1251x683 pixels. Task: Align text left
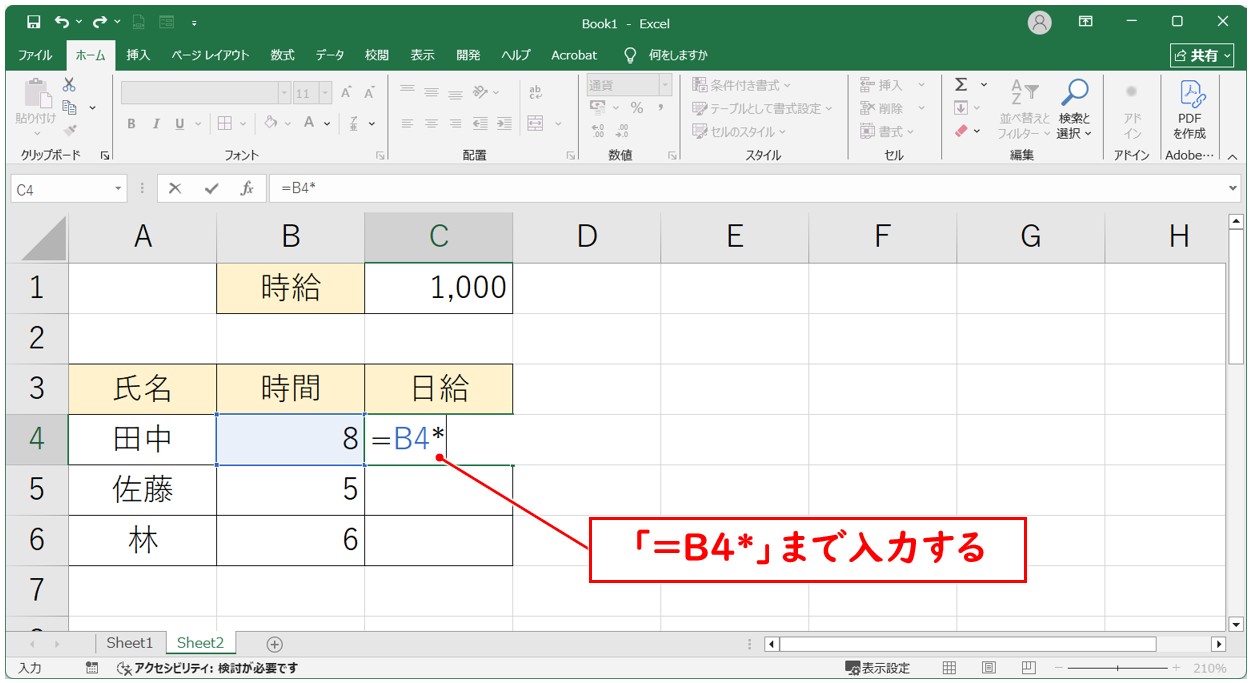(x=408, y=124)
